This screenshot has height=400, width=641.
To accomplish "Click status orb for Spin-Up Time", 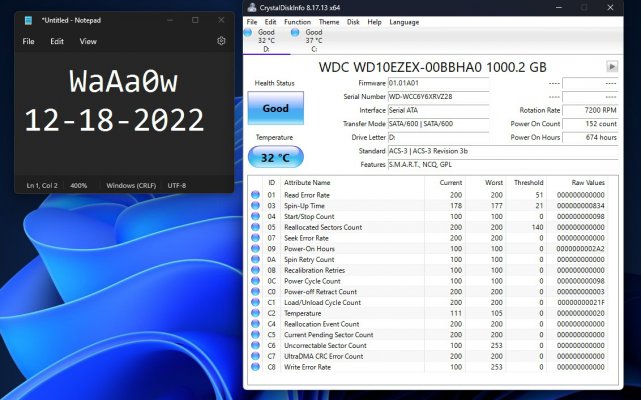I will 256,205.
